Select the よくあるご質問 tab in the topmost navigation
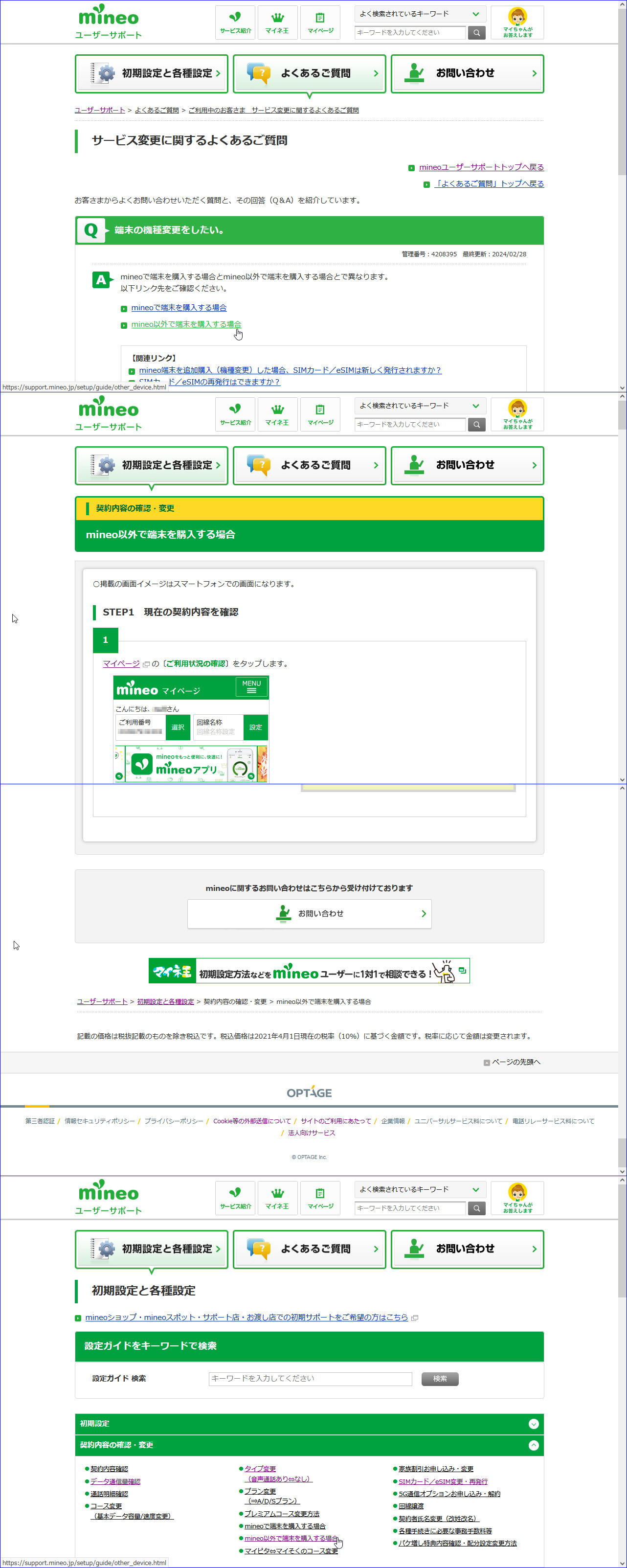The width and height of the screenshot is (627, 1568). 309,74
